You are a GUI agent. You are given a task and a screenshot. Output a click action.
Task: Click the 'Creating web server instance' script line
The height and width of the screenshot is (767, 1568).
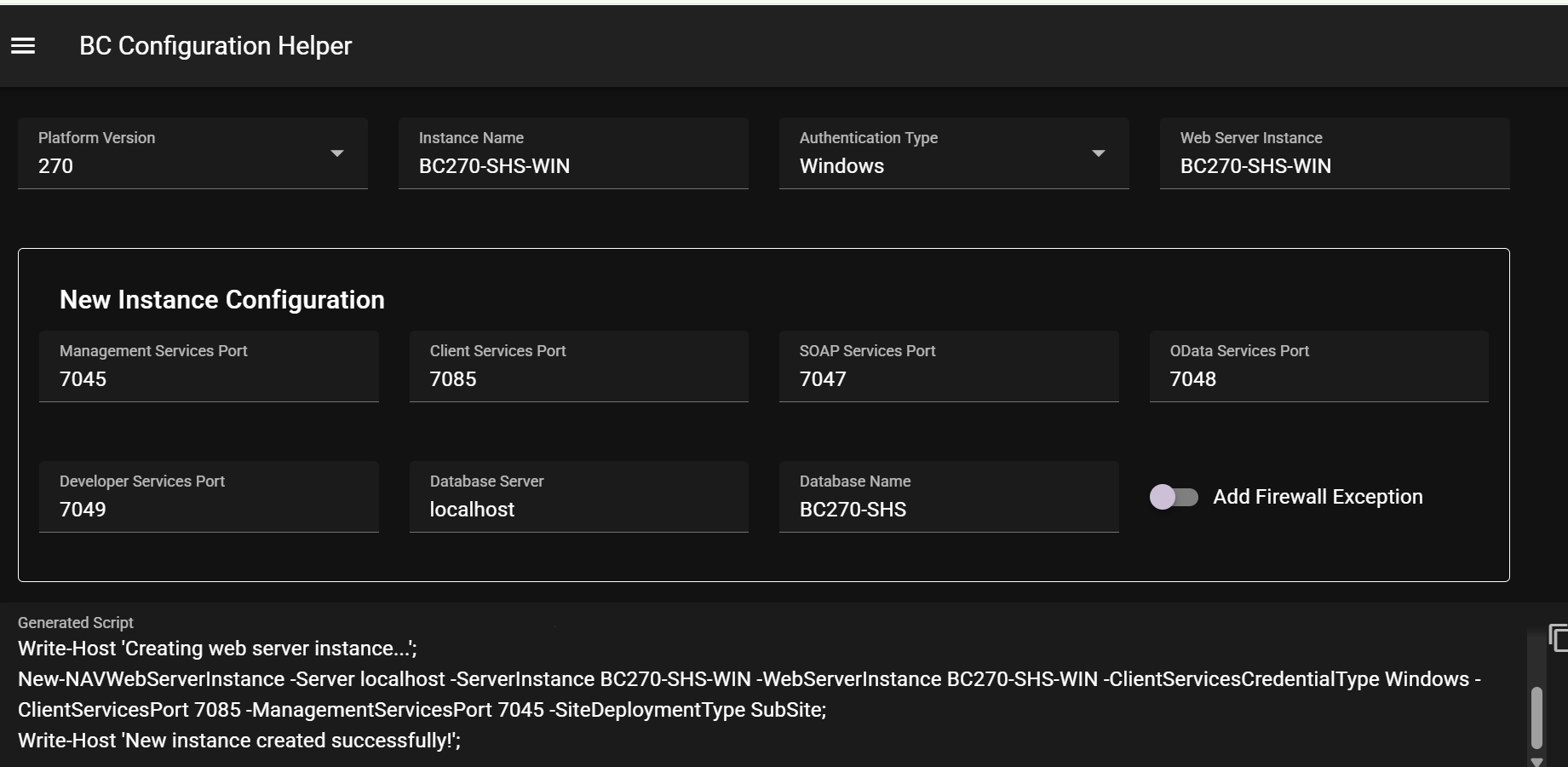tap(217, 649)
